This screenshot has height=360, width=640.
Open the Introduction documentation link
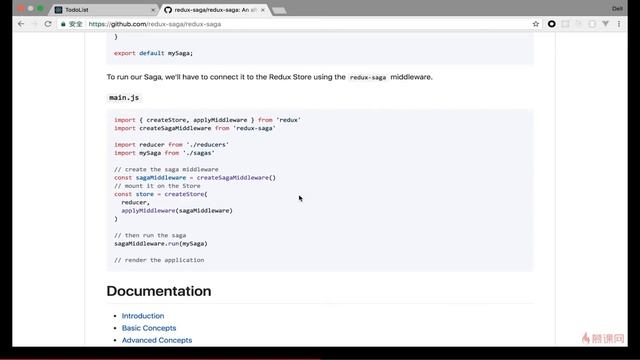[x=143, y=316]
